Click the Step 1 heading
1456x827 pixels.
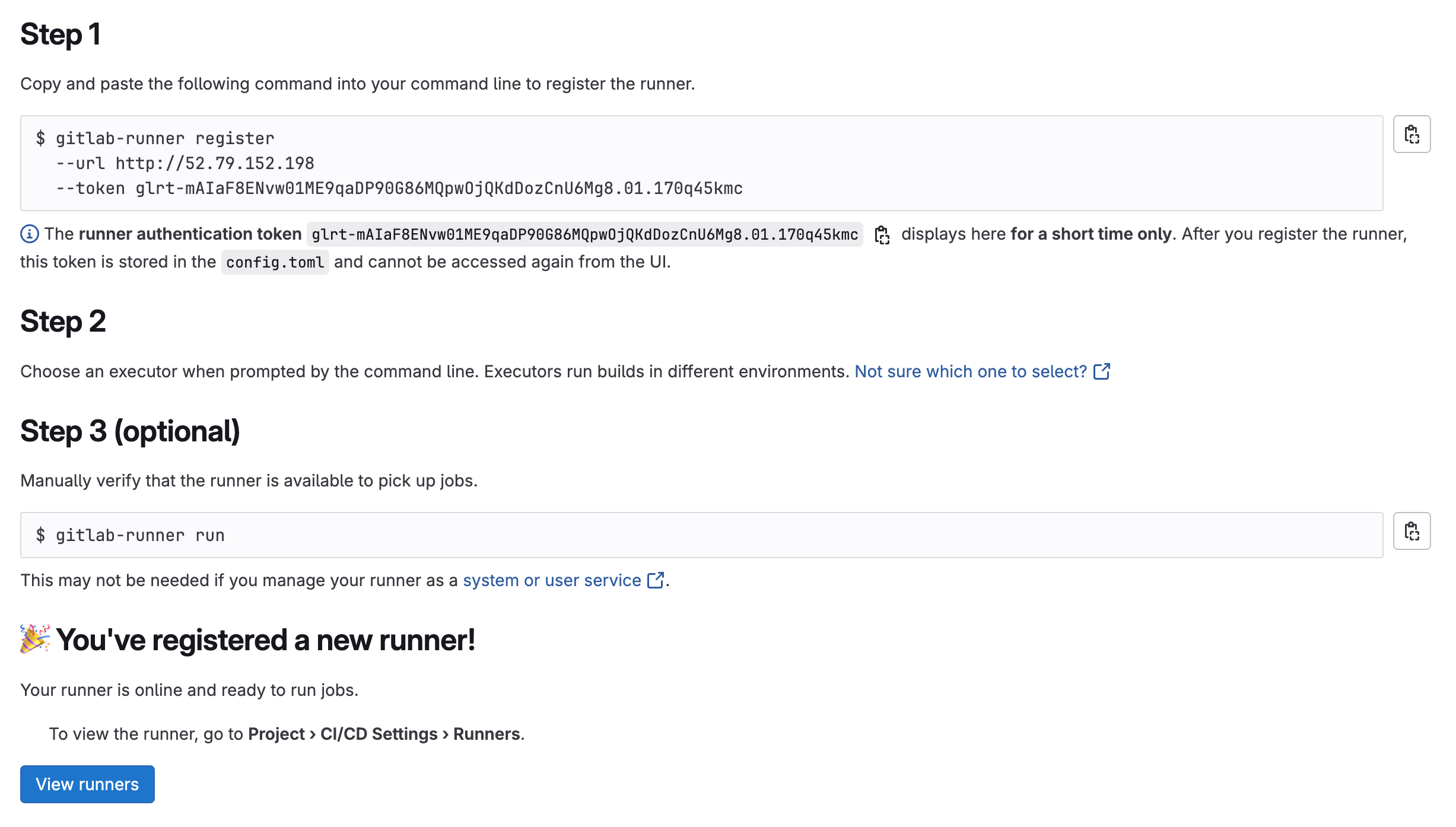coord(61,34)
